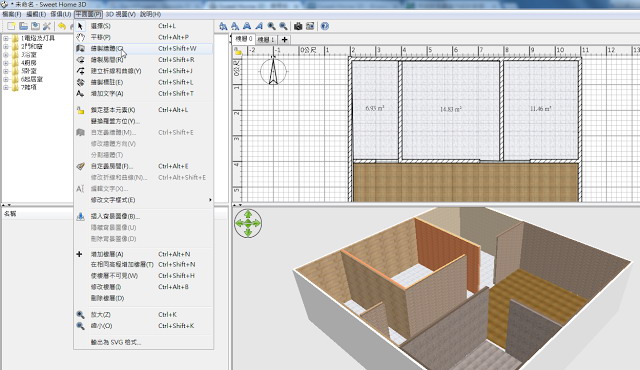Click the New home toolbar icon

tap(11, 26)
